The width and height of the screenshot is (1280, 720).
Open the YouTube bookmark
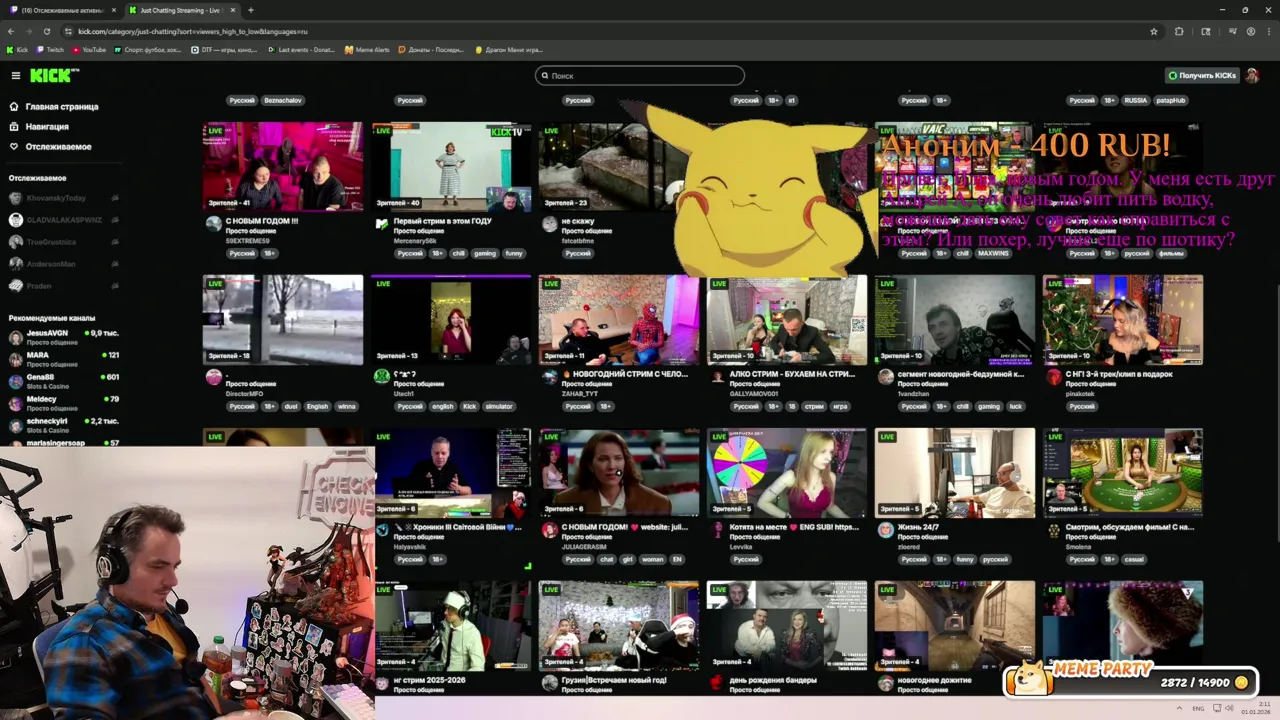coord(89,50)
